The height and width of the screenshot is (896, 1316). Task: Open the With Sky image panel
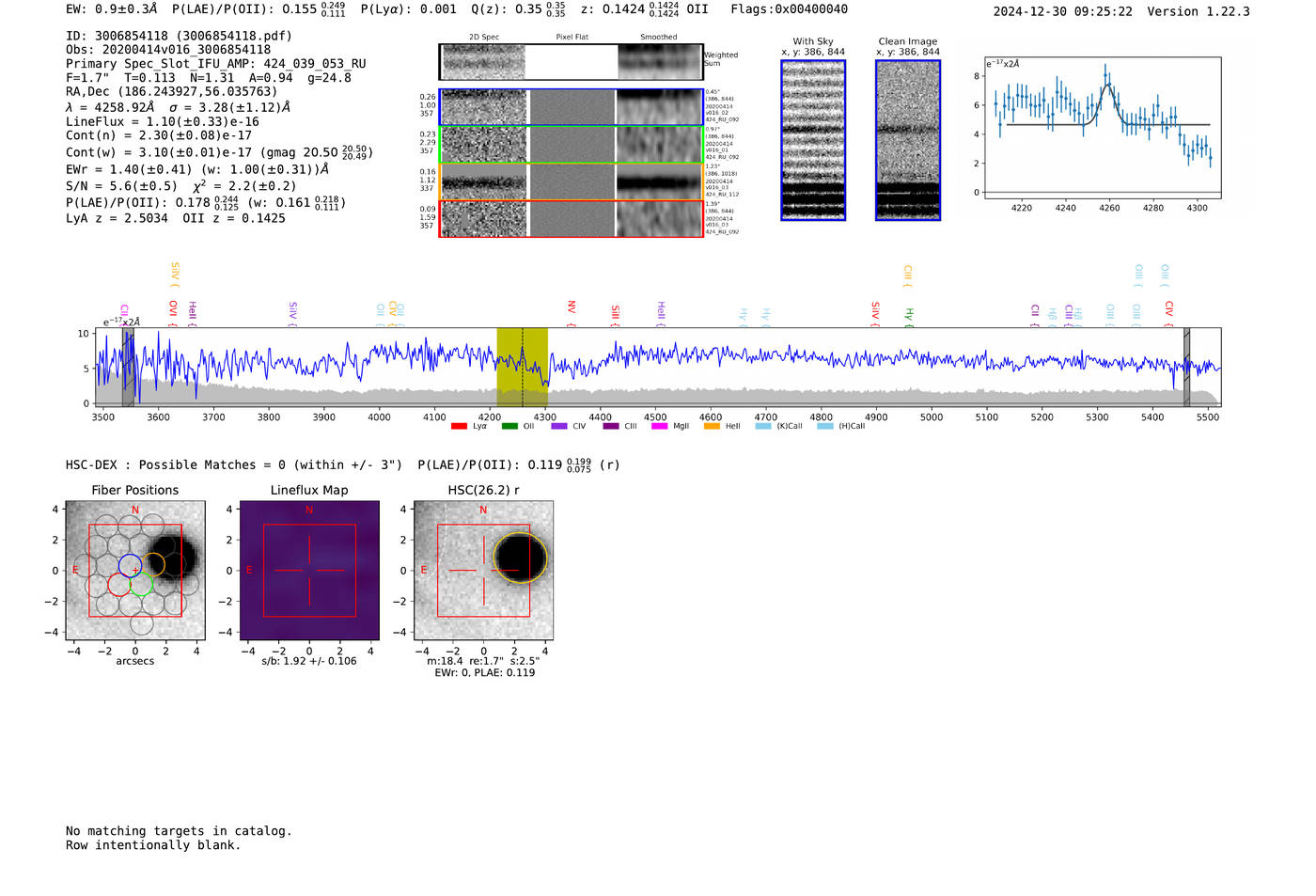coord(813,140)
